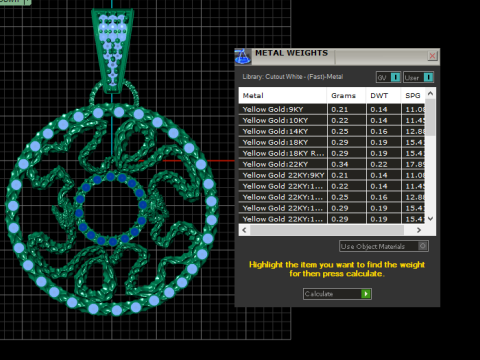This screenshot has width=480, height=360.
Task: Sort table by Grams column header
Action: pos(346,96)
